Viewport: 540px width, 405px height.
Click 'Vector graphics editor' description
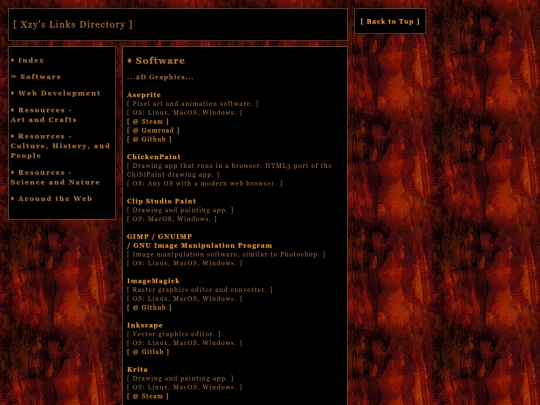[174, 334]
